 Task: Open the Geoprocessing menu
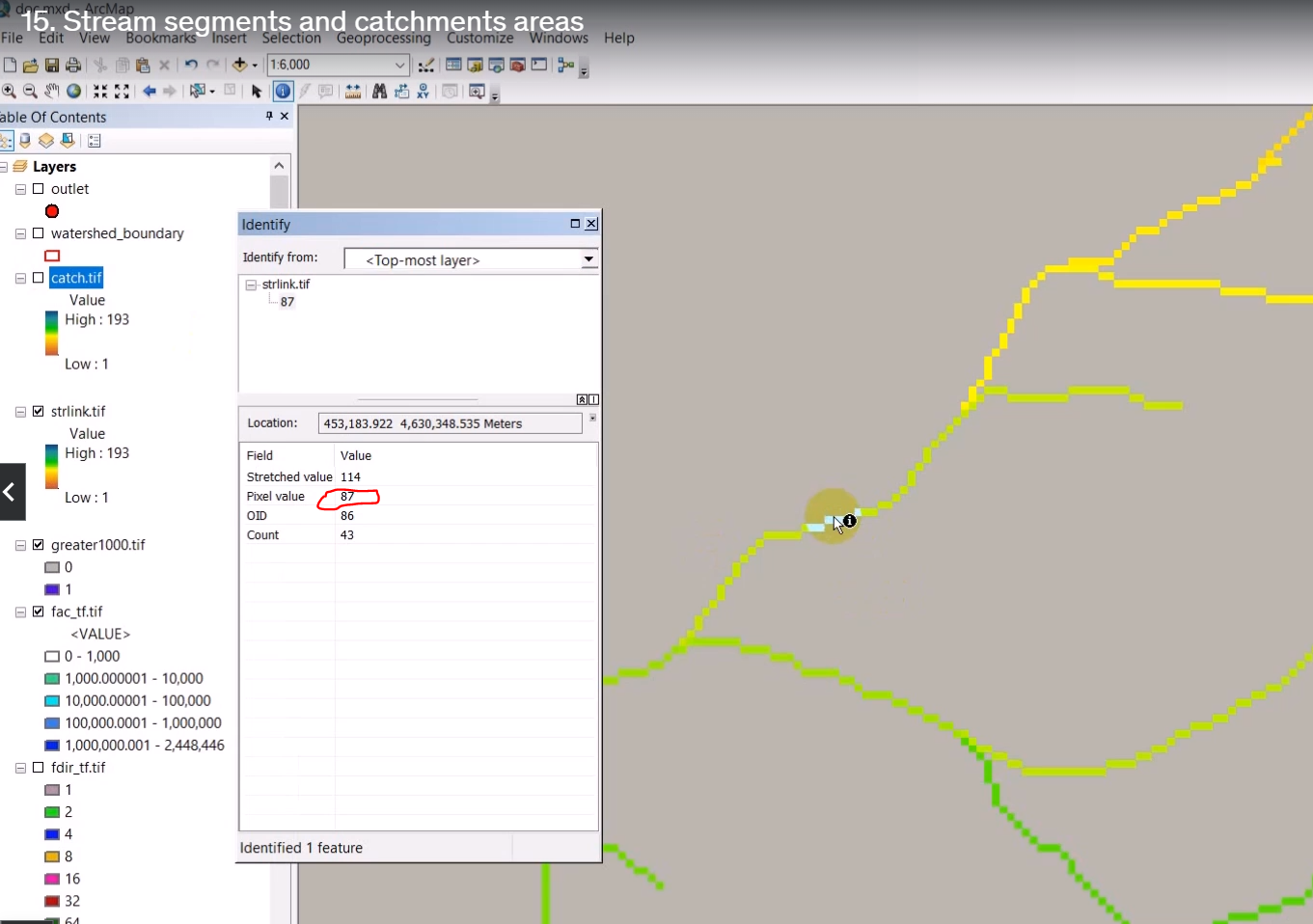click(383, 39)
